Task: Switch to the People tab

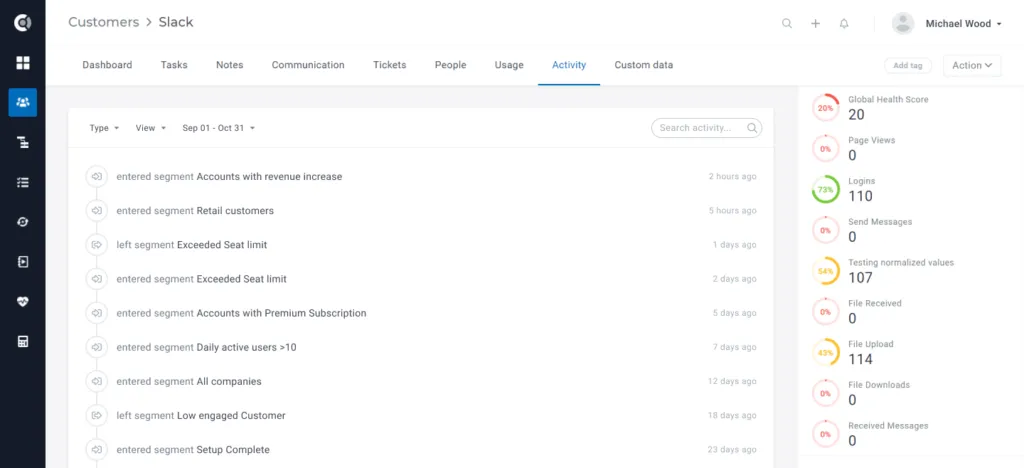Action: (451, 65)
